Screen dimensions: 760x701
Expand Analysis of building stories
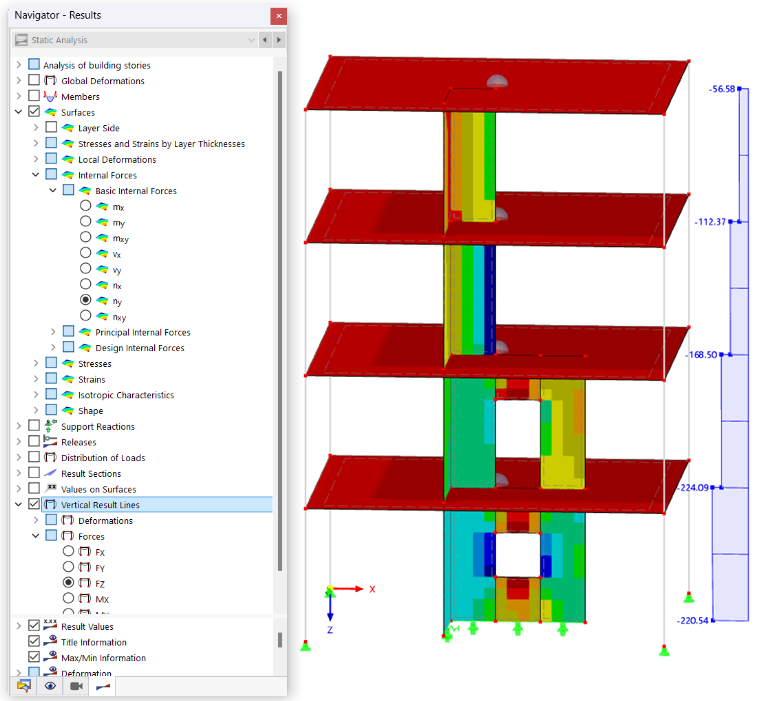(x=18, y=64)
